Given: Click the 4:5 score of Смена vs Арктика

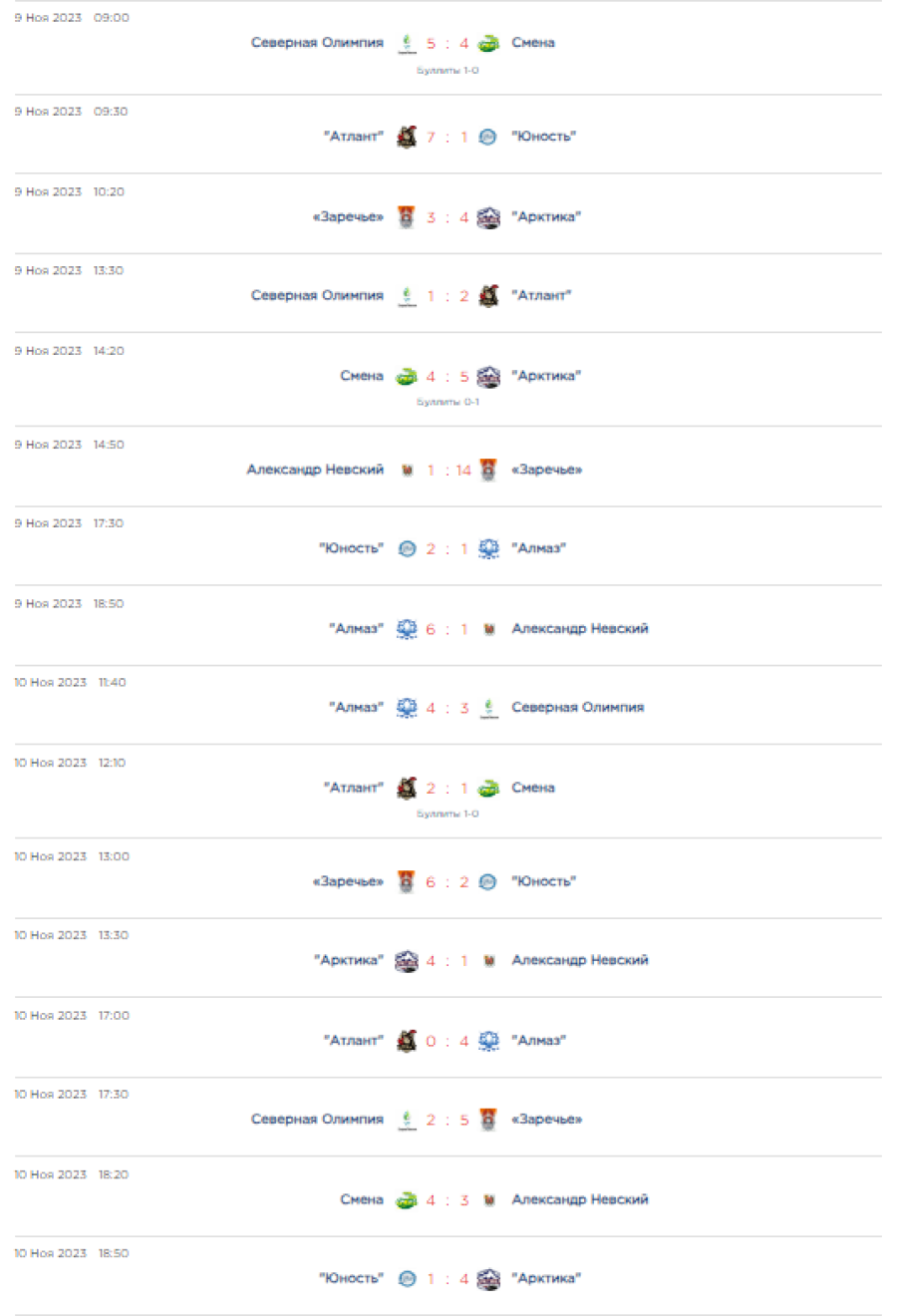Looking at the screenshot, I should coord(448,377).
